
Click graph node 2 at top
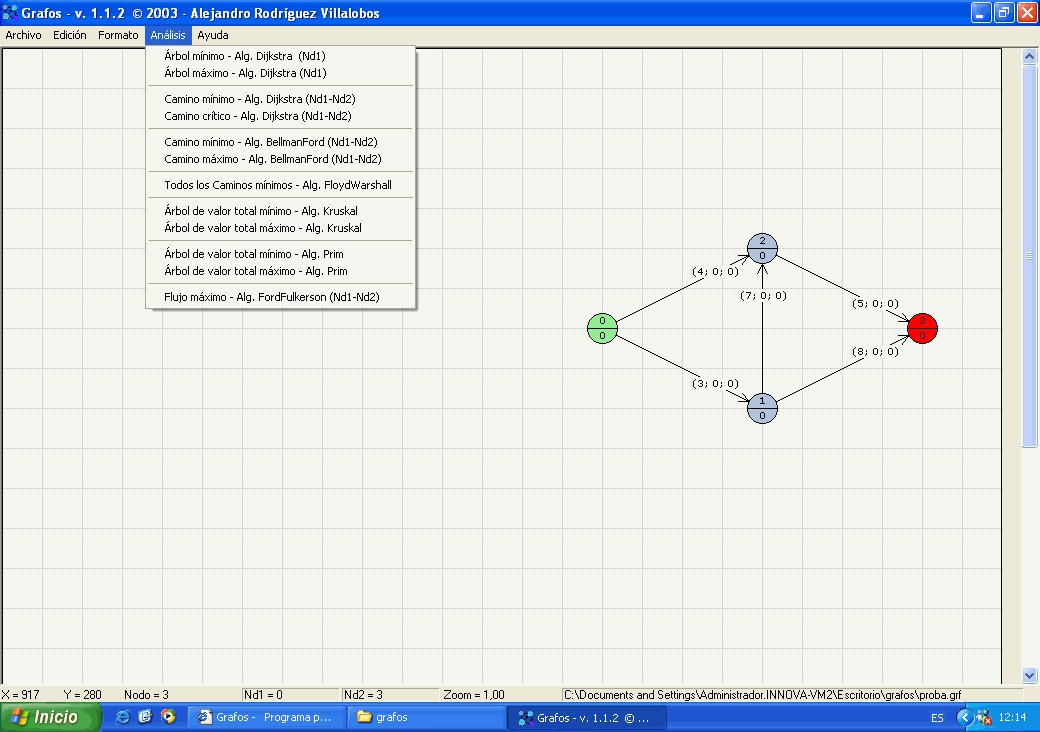pyautogui.click(x=762, y=248)
